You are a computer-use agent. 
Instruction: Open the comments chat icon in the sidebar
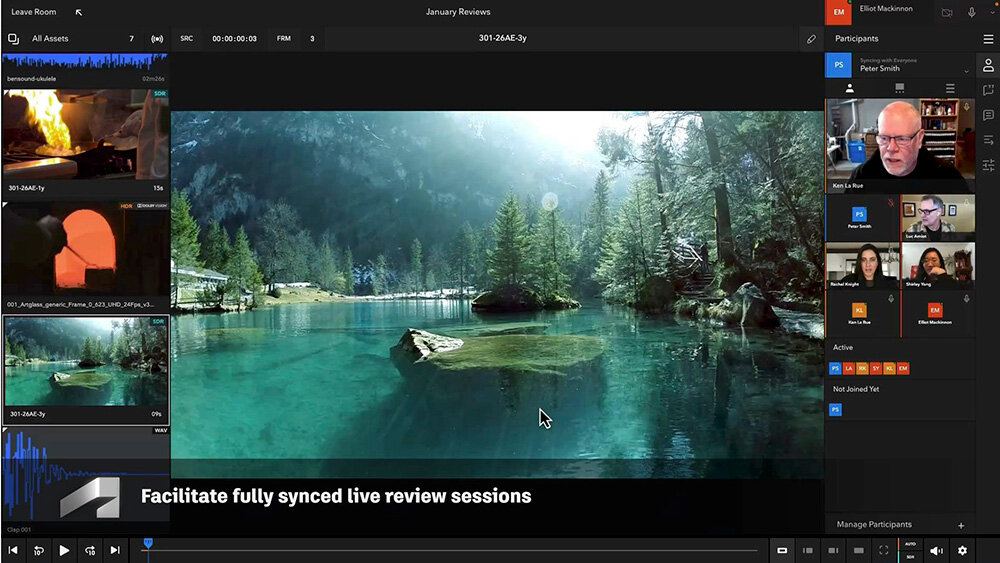click(988, 115)
